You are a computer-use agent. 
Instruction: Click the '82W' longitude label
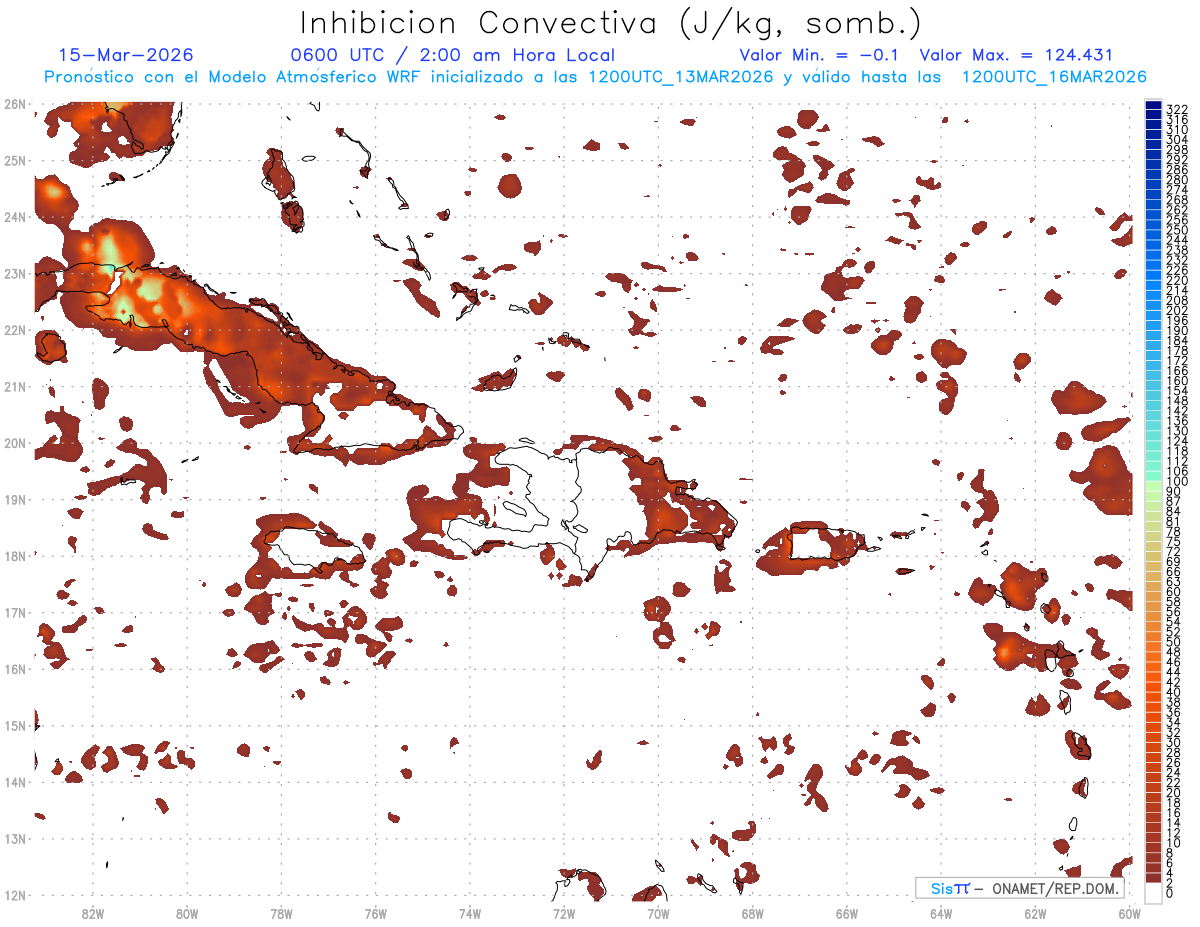point(93,914)
